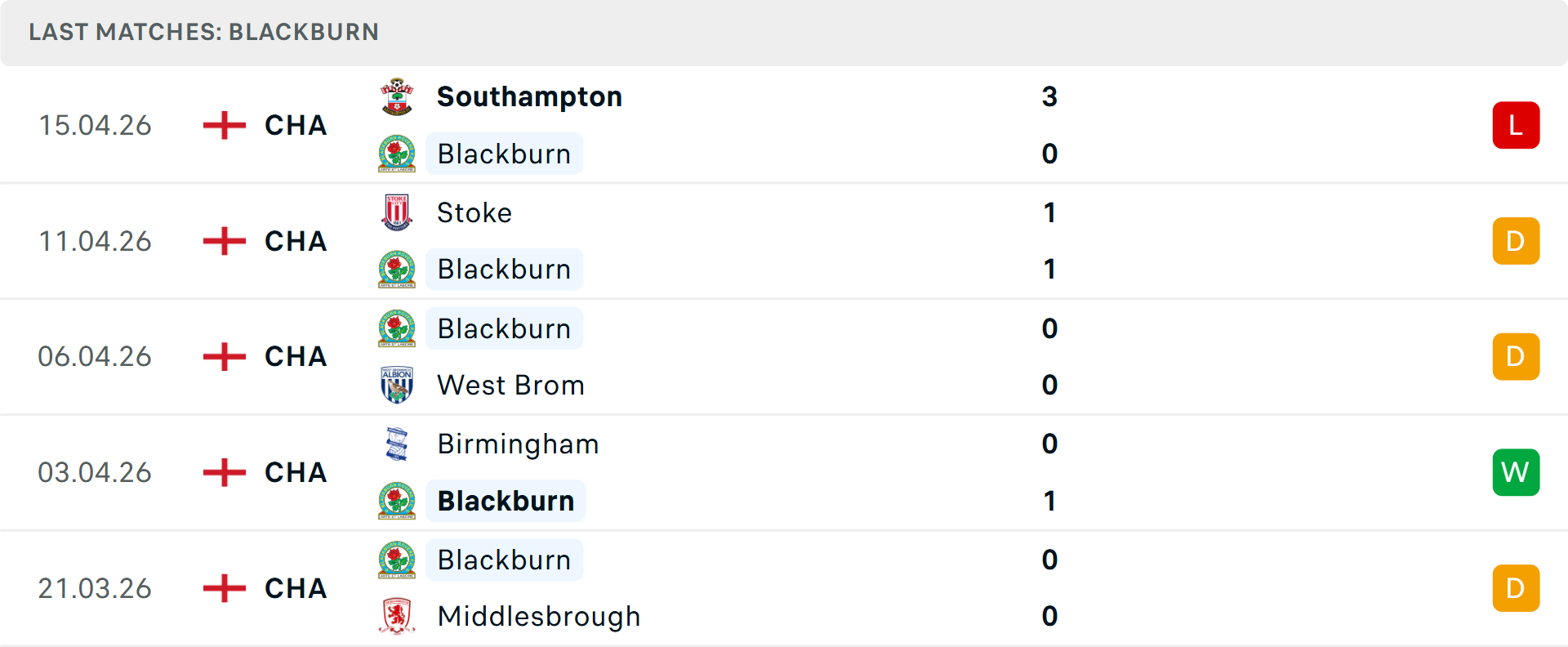Open the Southampton team link
This screenshot has height=647, width=1568.
coord(529,97)
